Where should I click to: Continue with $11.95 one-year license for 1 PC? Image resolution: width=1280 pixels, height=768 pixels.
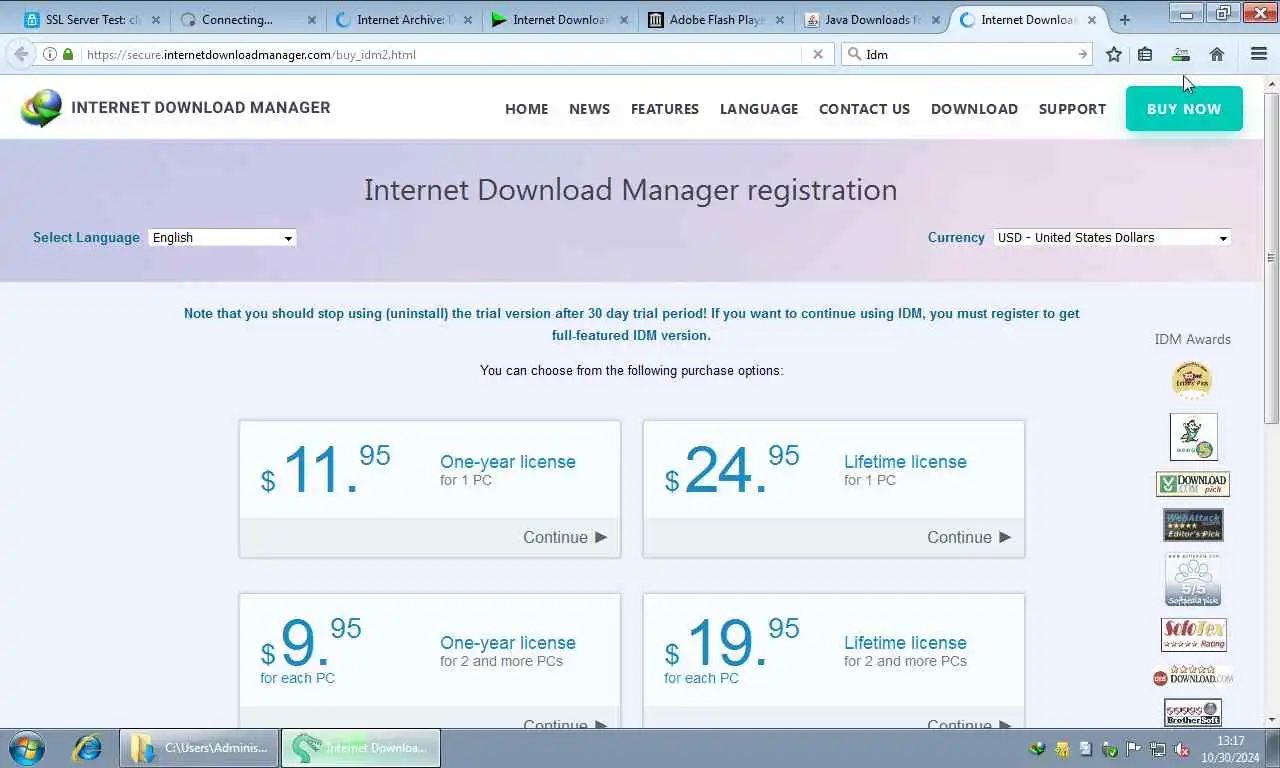[x=565, y=537]
